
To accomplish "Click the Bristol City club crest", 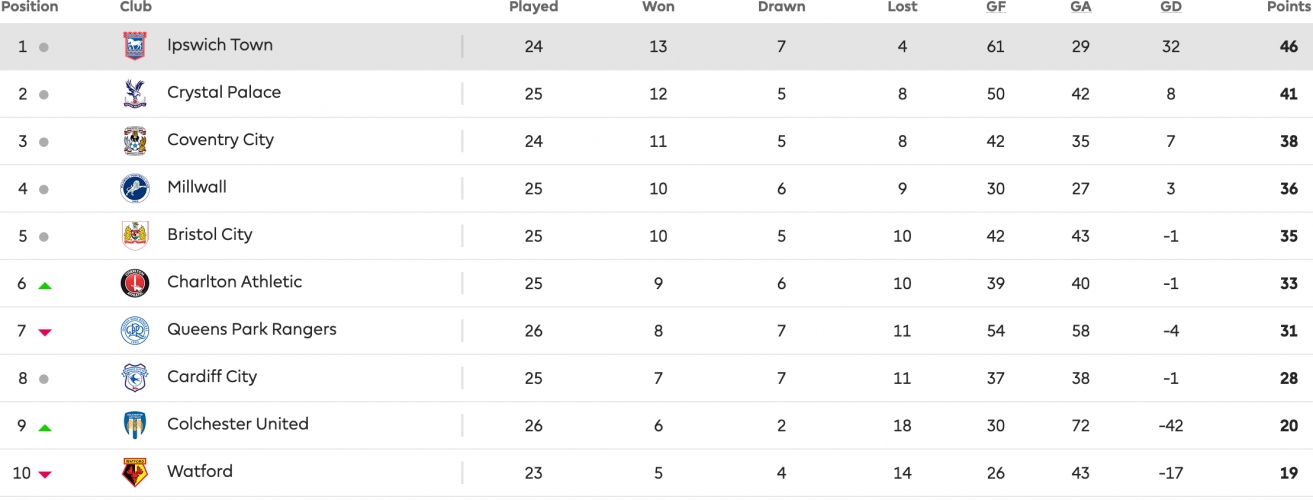I will (x=134, y=236).
